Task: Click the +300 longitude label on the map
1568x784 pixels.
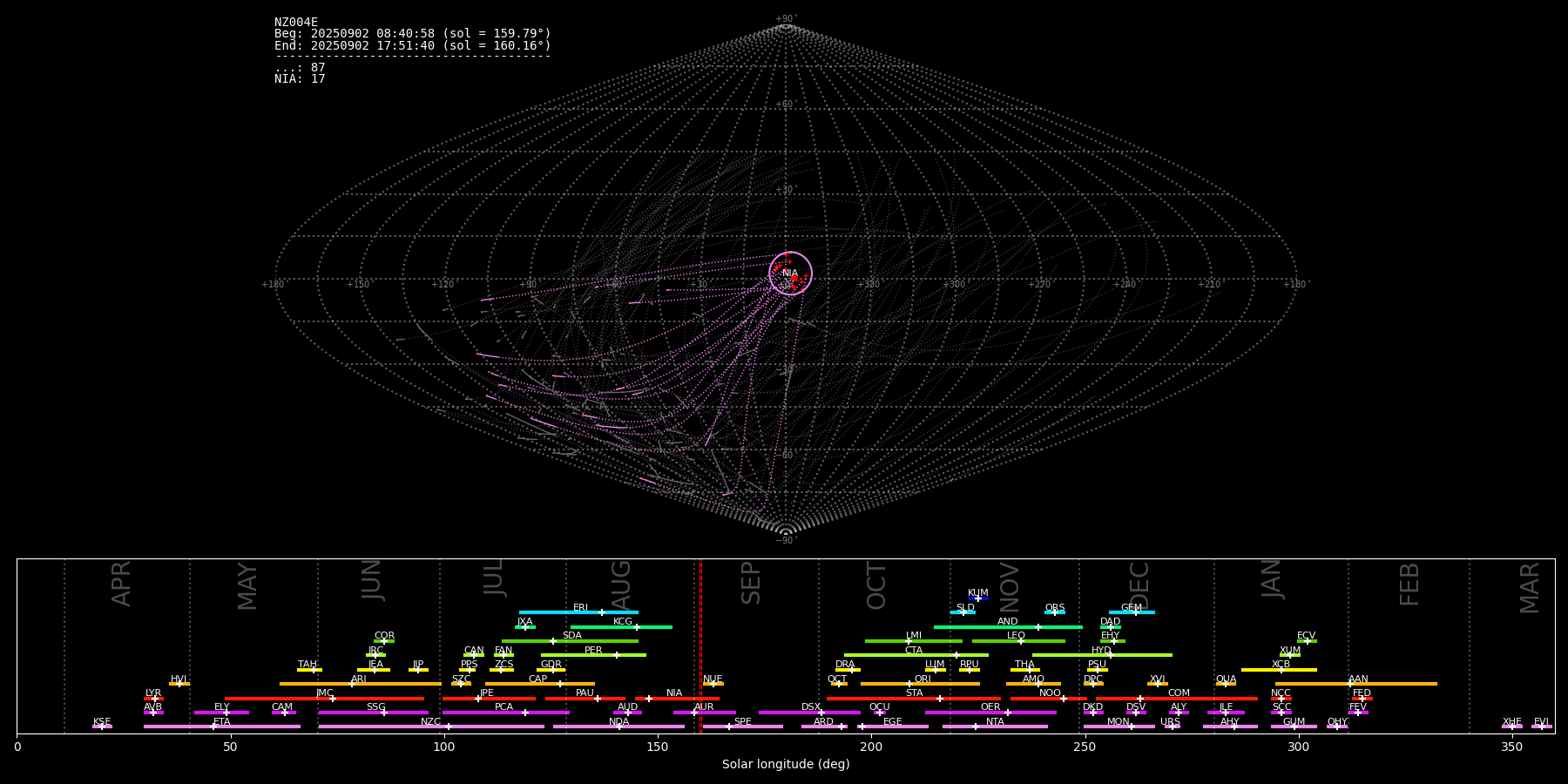Action: pos(954,285)
